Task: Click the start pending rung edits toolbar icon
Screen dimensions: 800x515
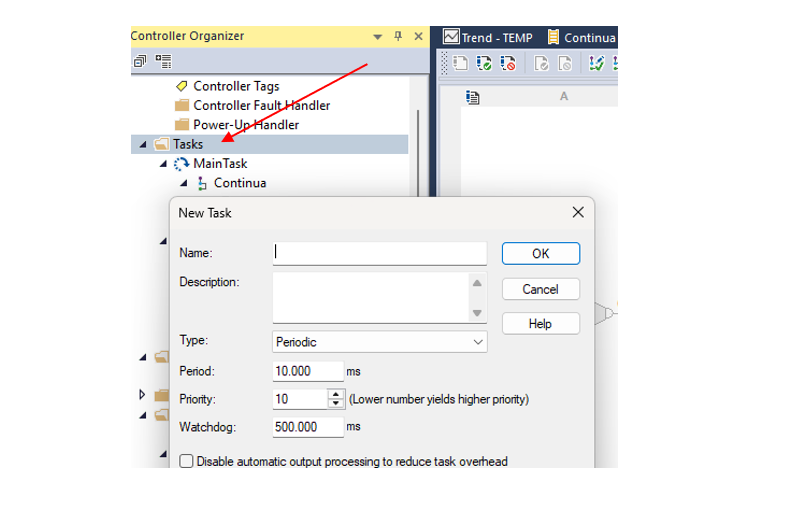Action: click(x=460, y=63)
